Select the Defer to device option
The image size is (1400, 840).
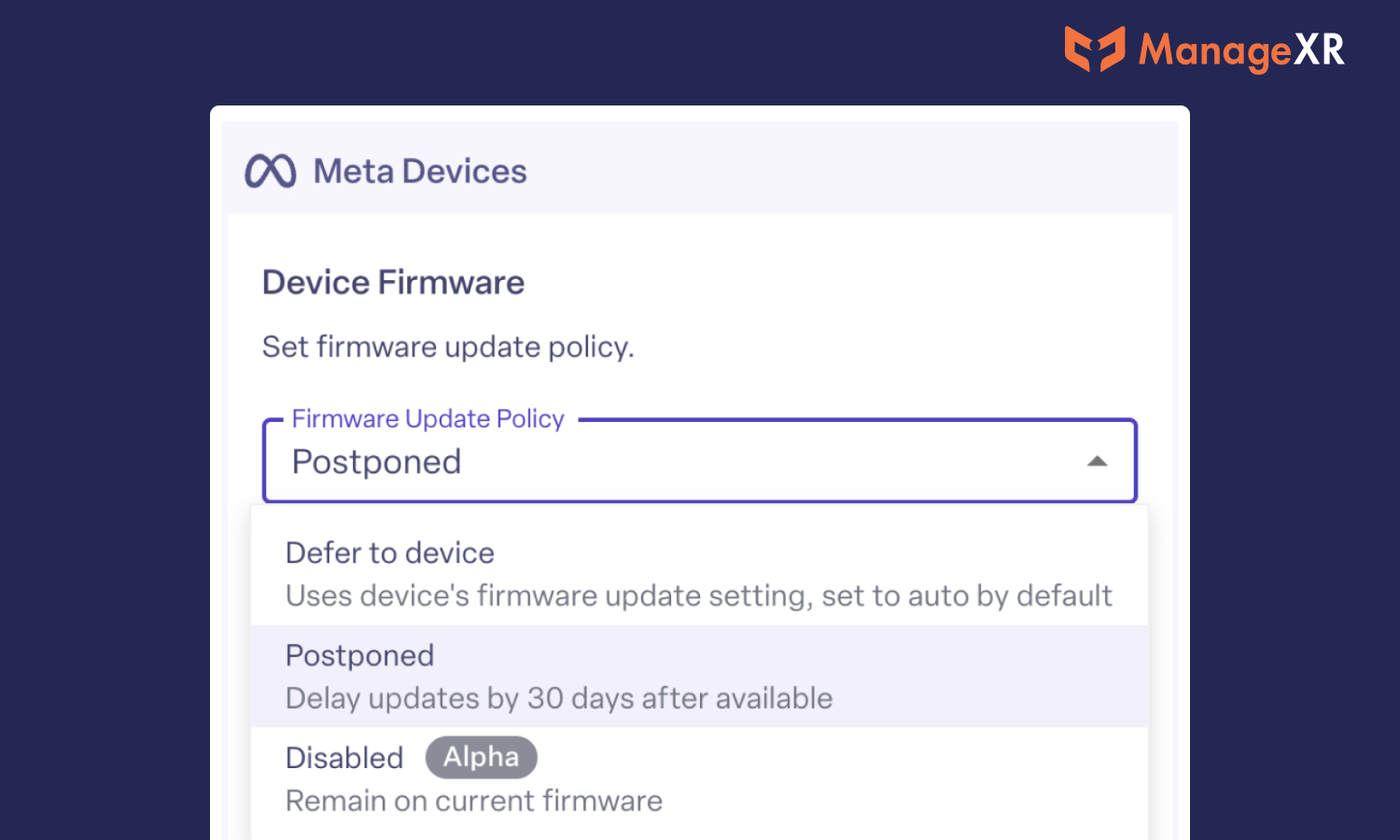pyautogui.click(x=699, y=574)
